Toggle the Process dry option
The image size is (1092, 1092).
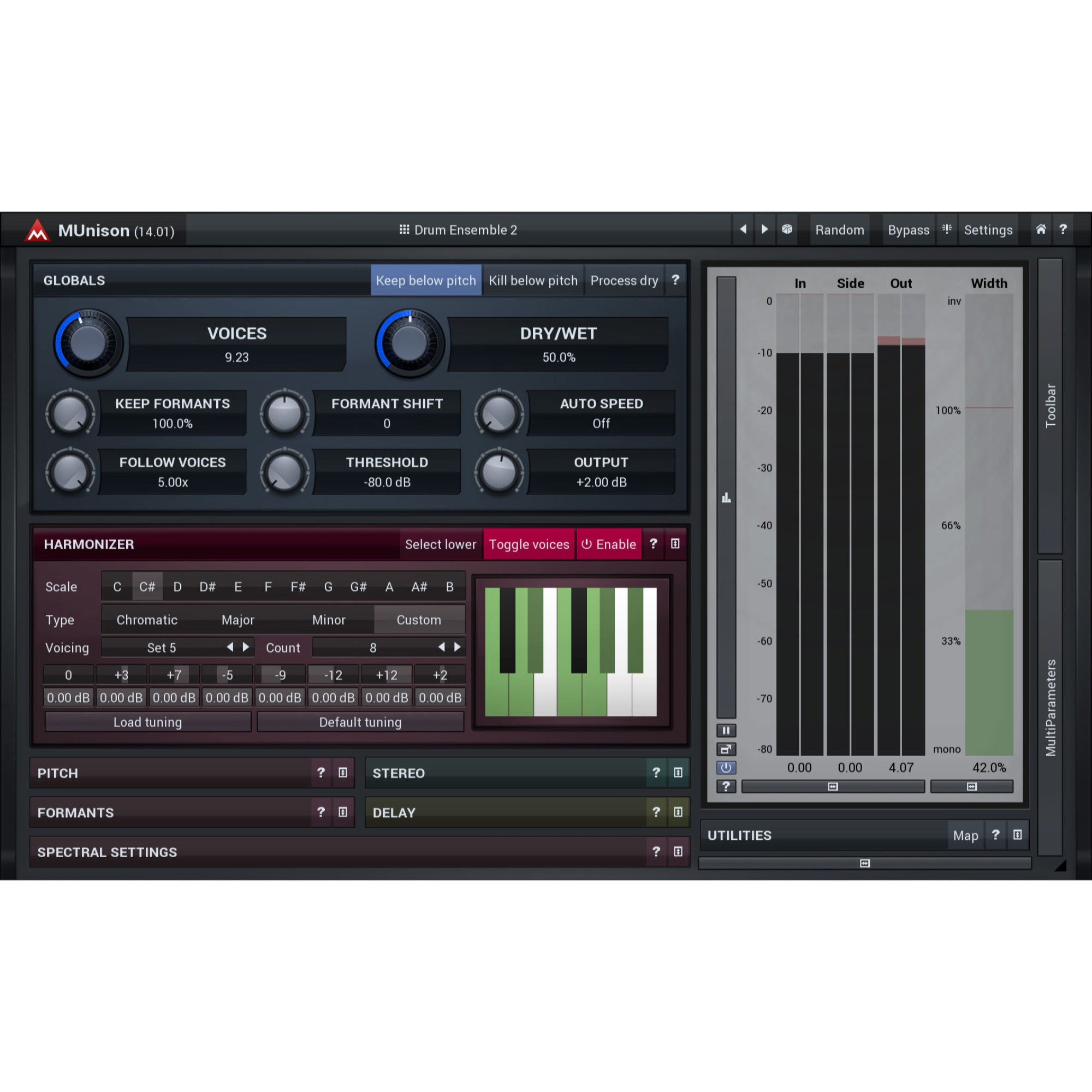624,280
